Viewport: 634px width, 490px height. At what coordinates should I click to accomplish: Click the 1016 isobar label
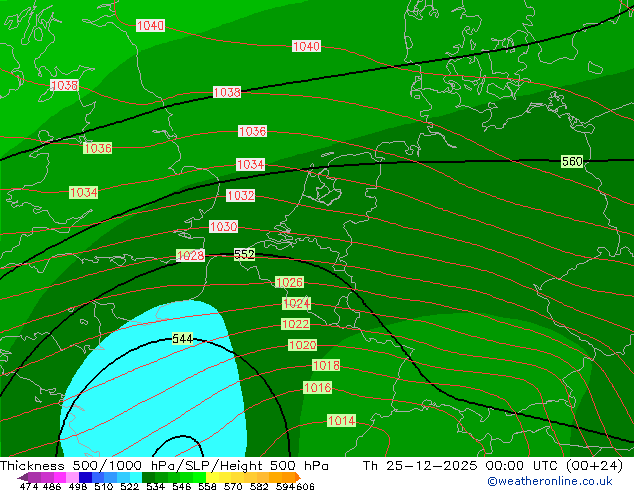pyautogui.click(x=318, y=388)
